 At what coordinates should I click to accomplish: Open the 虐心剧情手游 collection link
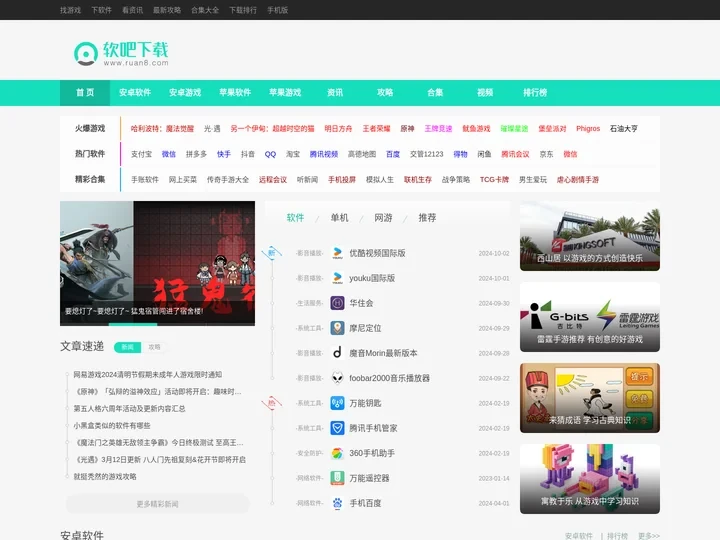pyautogui.click(x=578, y=180)
